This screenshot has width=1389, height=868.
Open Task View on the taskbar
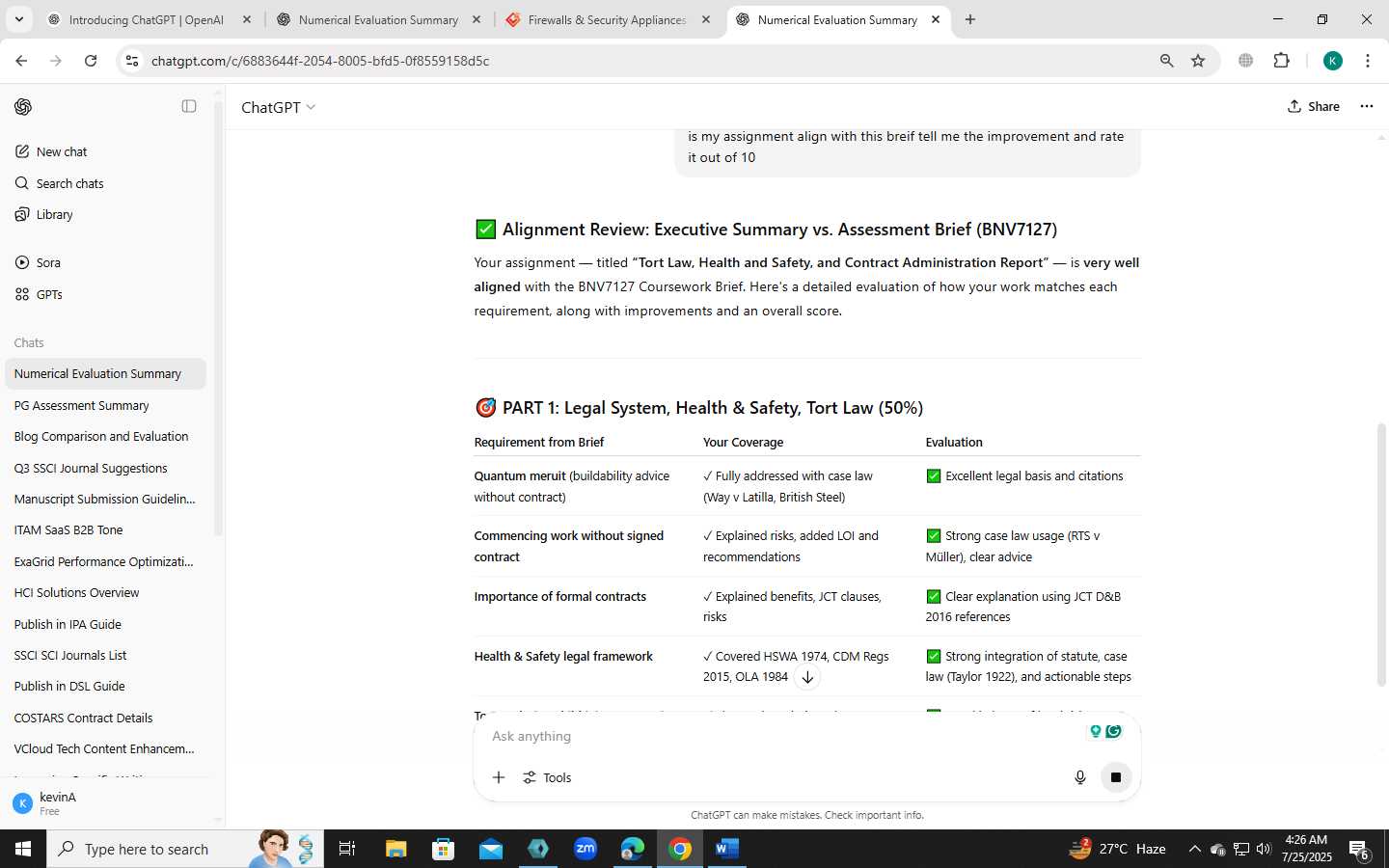click(x=347, y=849)
